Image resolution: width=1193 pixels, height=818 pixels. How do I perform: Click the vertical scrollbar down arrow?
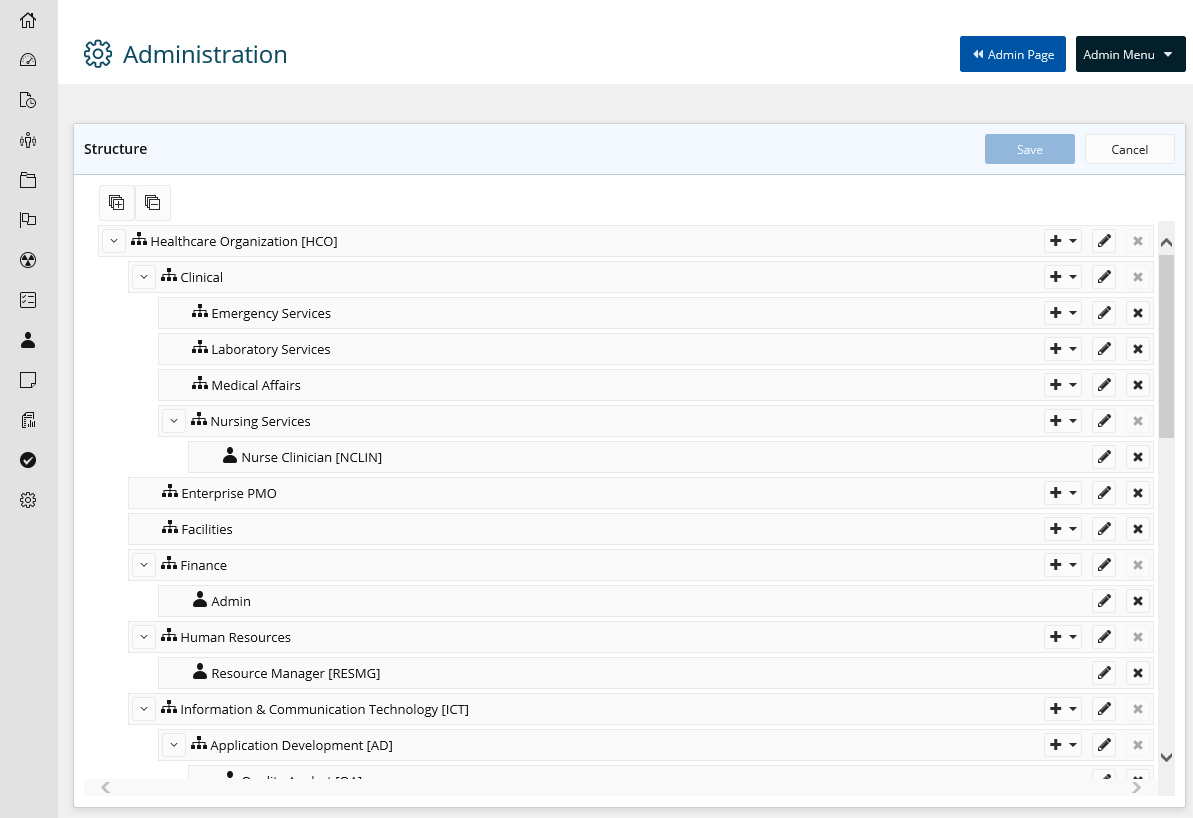click(x=1166, y=758)
